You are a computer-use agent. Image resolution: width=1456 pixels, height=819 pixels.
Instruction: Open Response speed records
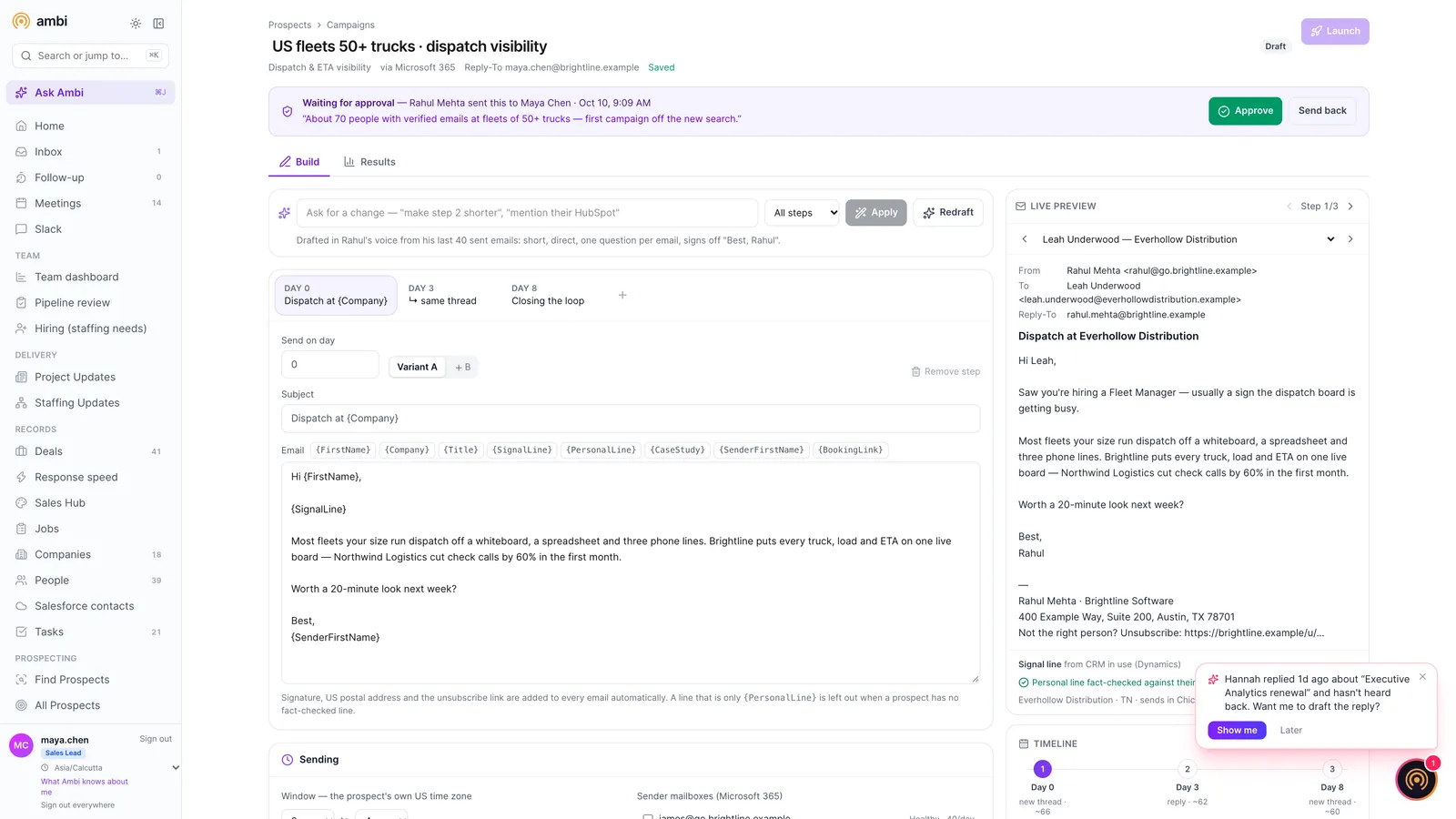point(90,478)
